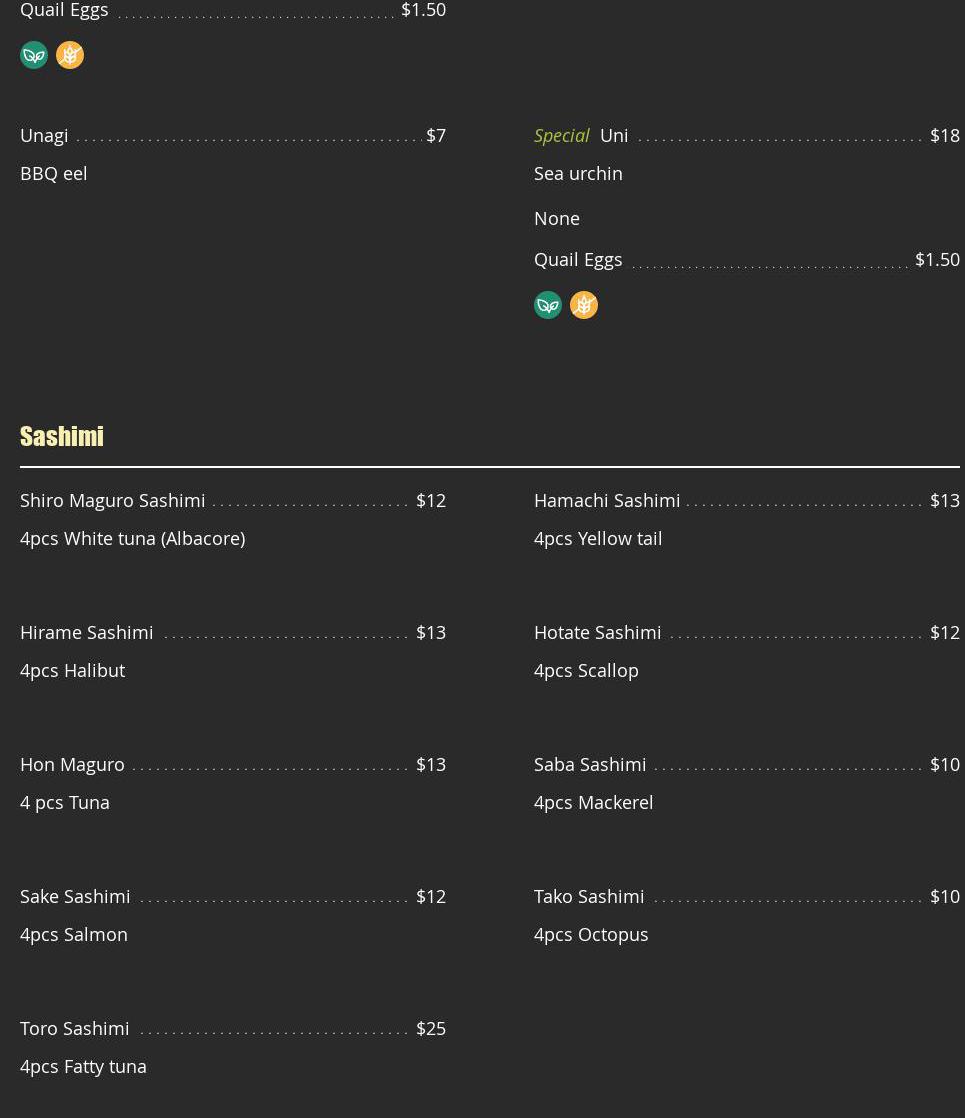Click the orange wheat icon above Unagi

pos(70,55)
